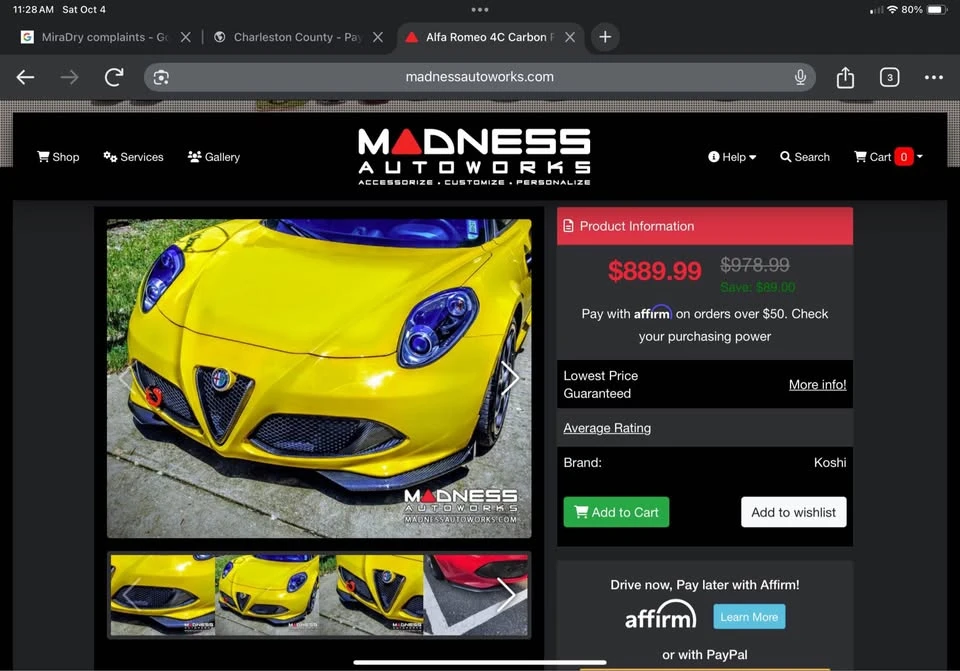Expand the Help dropdown
The width and height of the screenshot is (960, 671).
(732, 157)
